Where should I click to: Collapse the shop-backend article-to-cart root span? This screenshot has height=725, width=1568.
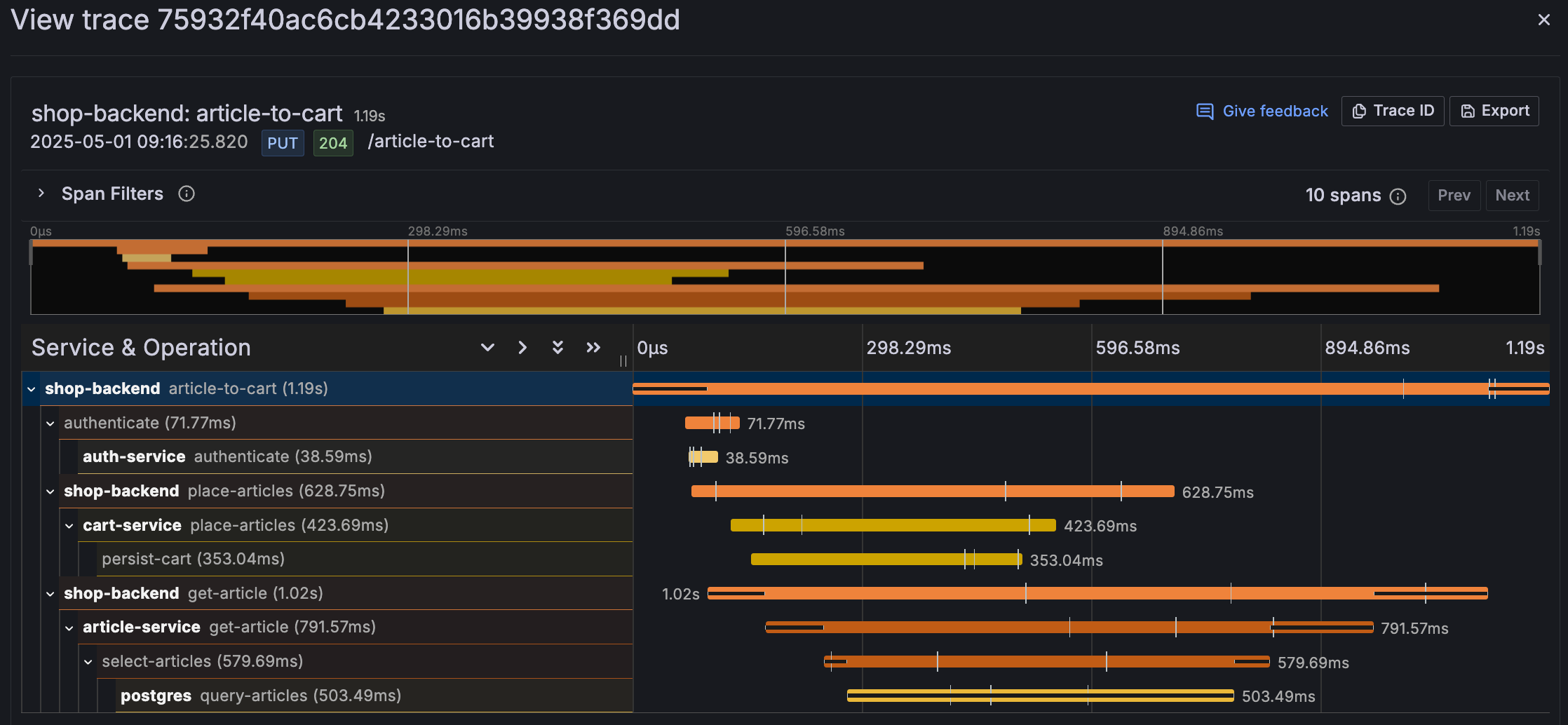32,389
